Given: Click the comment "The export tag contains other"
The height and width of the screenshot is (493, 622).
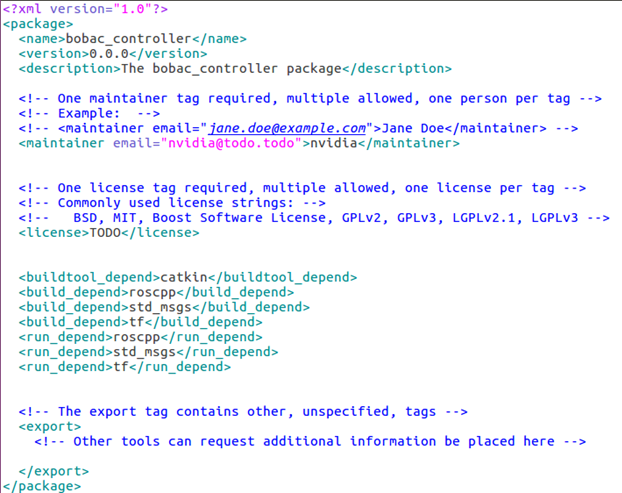Looking at the screenshot, I should click(243, 412).
